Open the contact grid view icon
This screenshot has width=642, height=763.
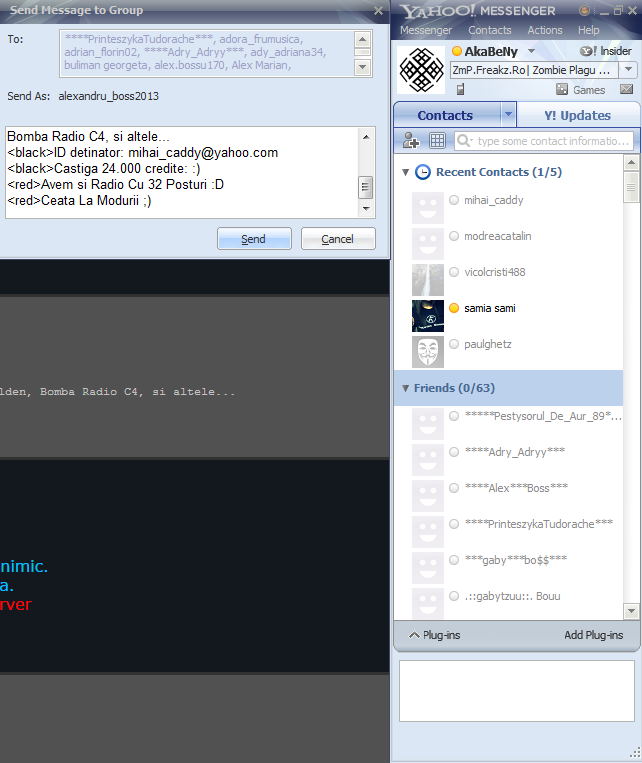point(437,141)
